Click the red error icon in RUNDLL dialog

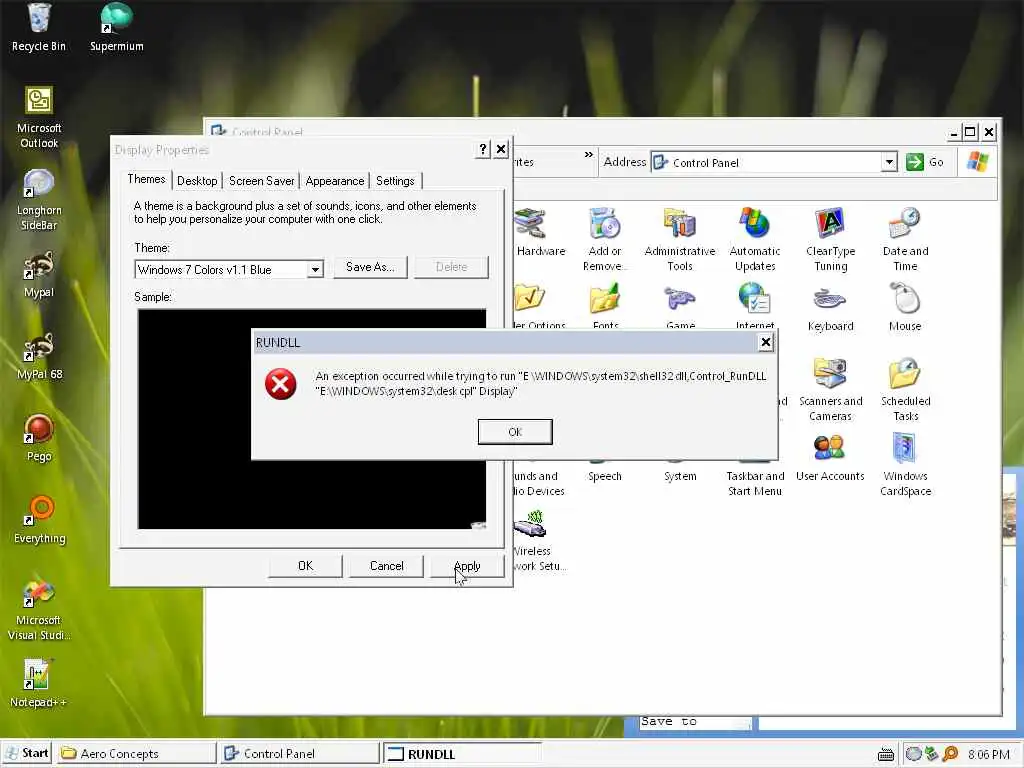click(x=281, y=384)
